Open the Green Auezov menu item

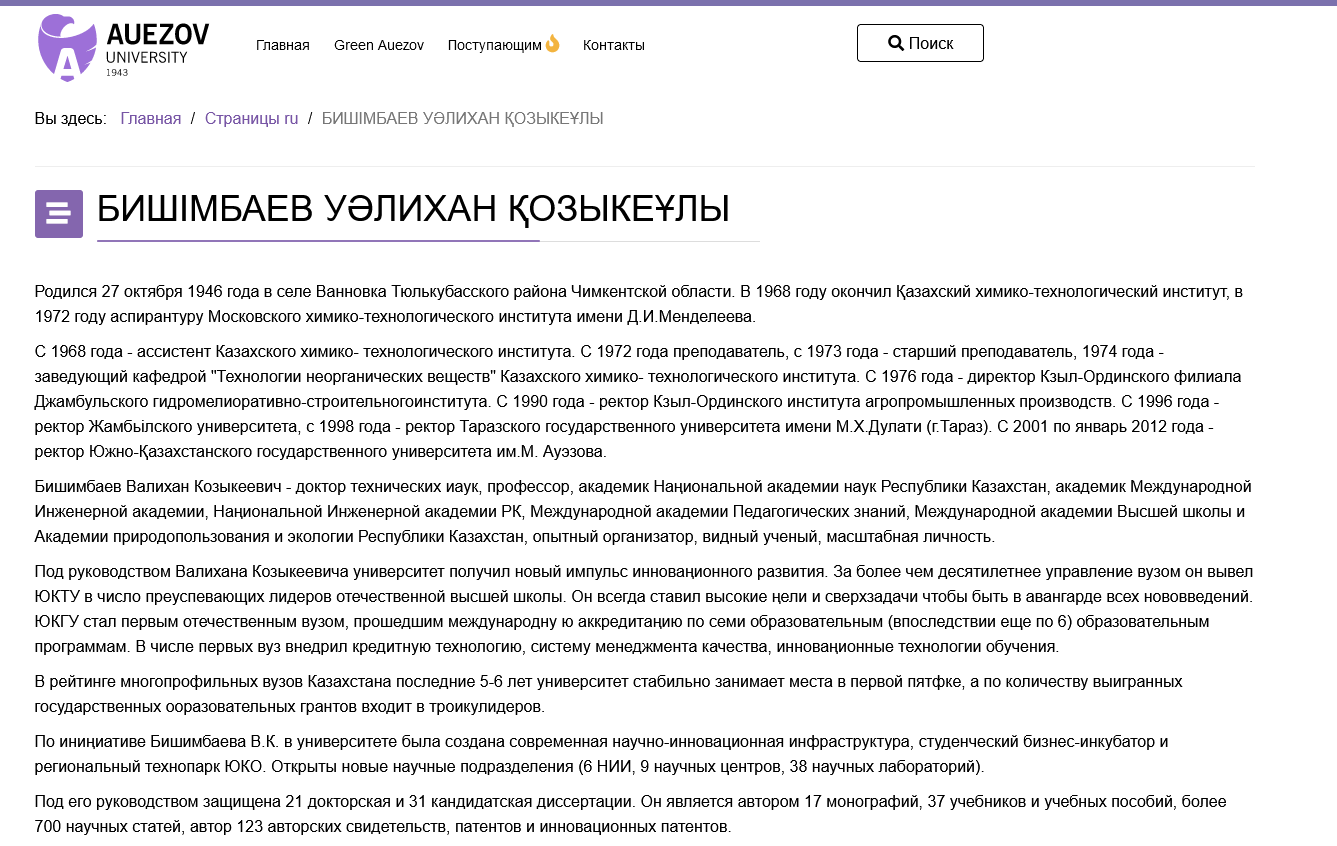379,45
